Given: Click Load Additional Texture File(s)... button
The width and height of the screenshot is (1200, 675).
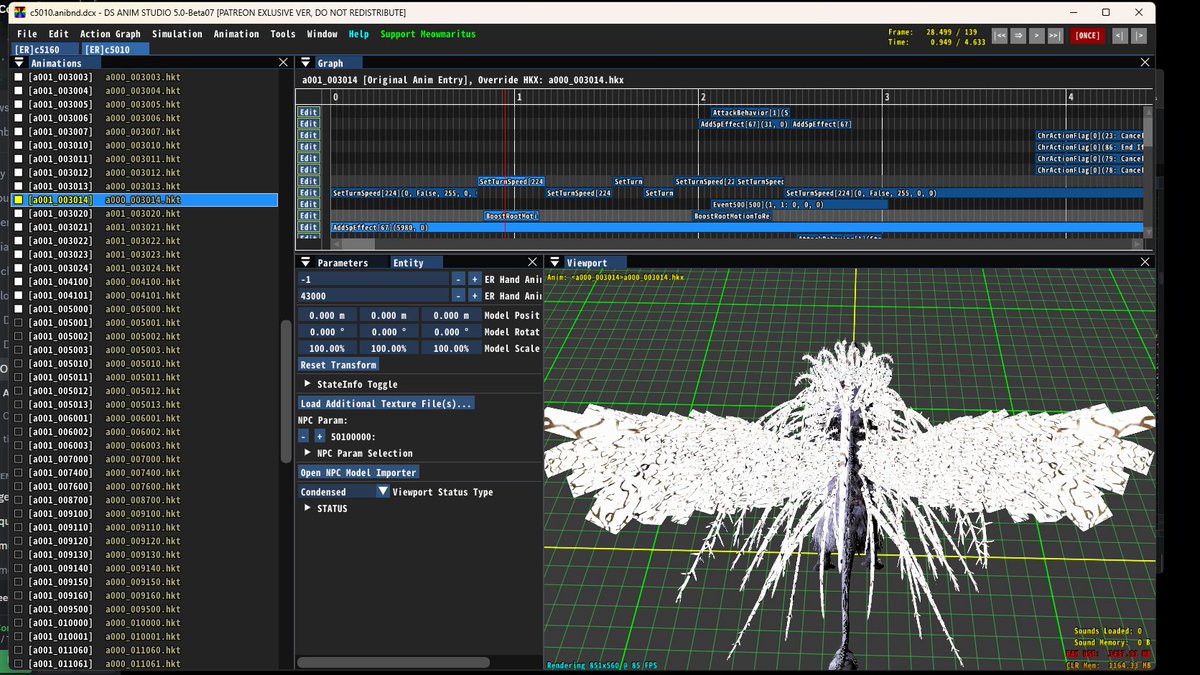Looking at the screenshot, I should coord(386,404).
